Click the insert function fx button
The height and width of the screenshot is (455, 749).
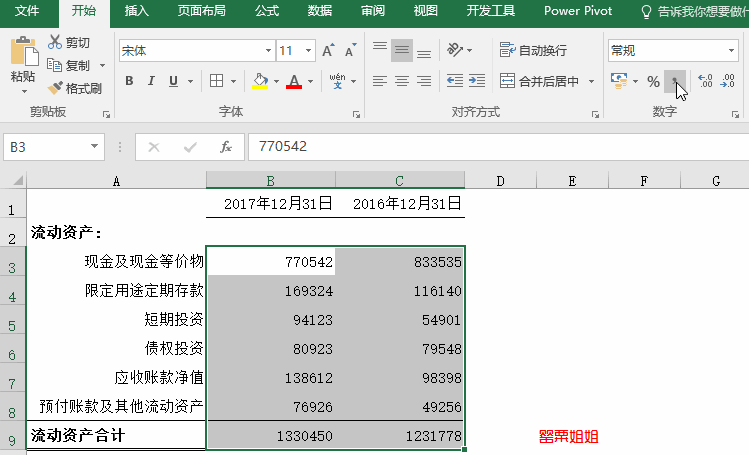pyautogui.click(x=225, y=147)
